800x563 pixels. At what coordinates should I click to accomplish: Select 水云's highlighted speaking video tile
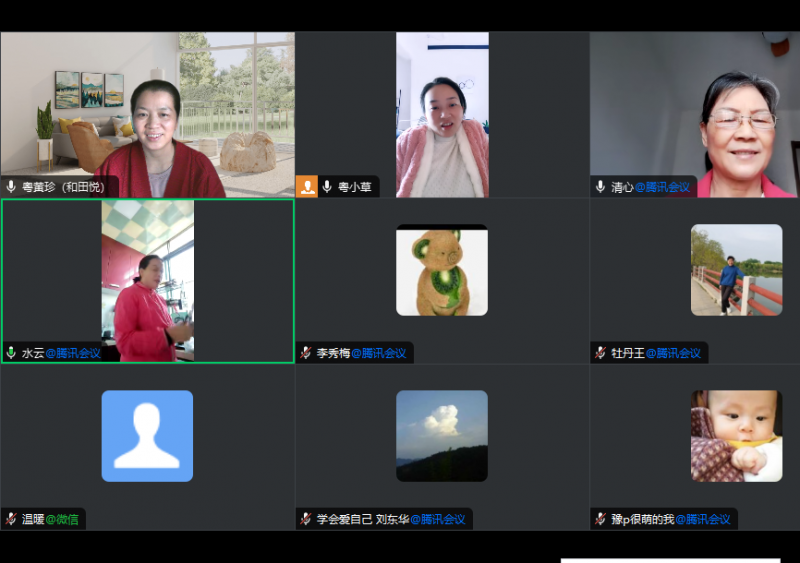coord(147,280)
